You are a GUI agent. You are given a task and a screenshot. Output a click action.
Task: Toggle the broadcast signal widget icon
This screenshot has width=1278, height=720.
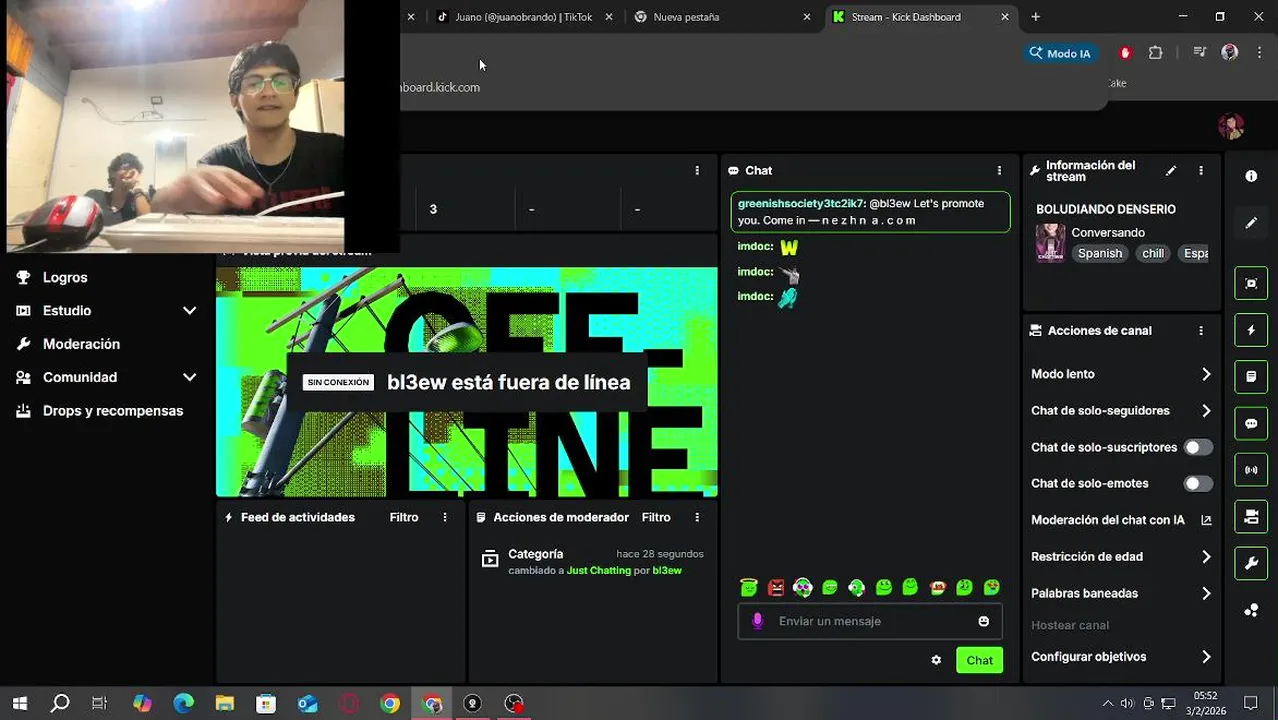point(1251,470)
